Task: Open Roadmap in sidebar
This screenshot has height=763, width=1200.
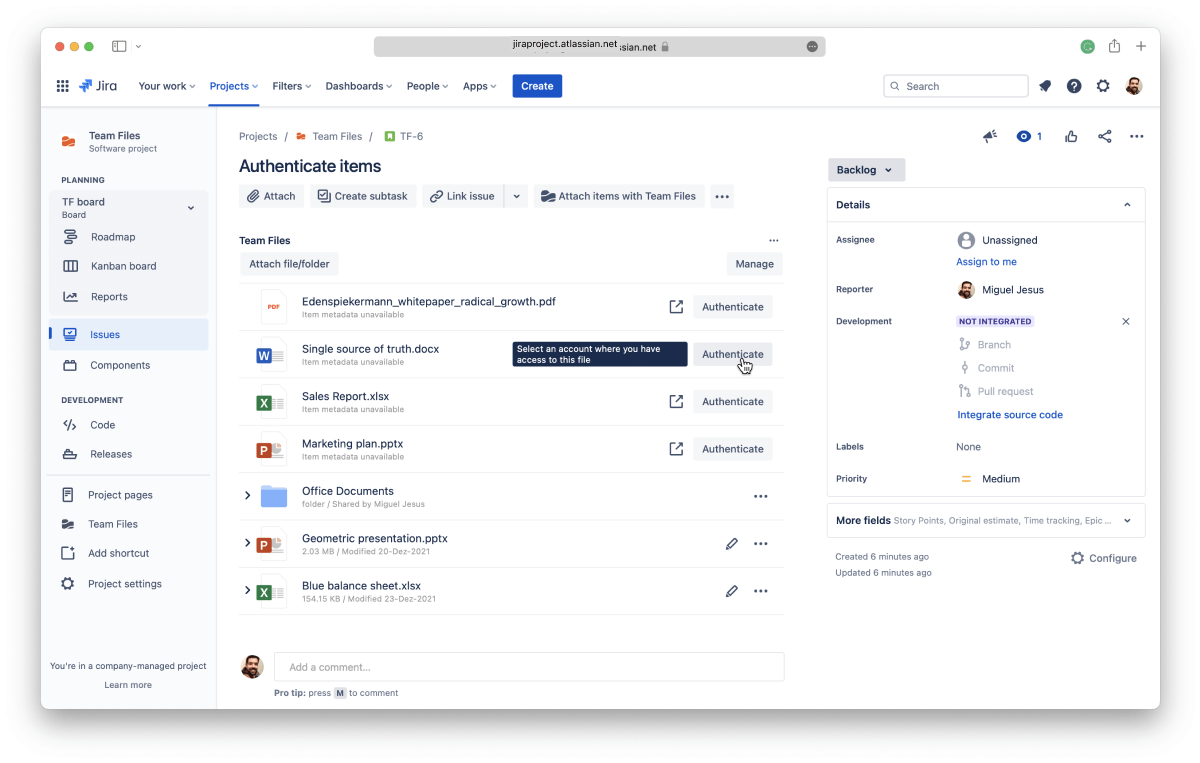Action: (x=112, y=237)
